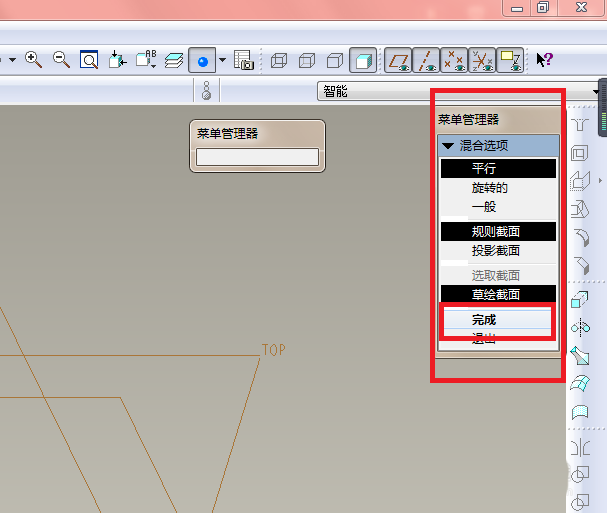The height and width of the screenshot is (514, 609).
Task: Toggle datum axis visibility
Action: (x=426, y=61)
